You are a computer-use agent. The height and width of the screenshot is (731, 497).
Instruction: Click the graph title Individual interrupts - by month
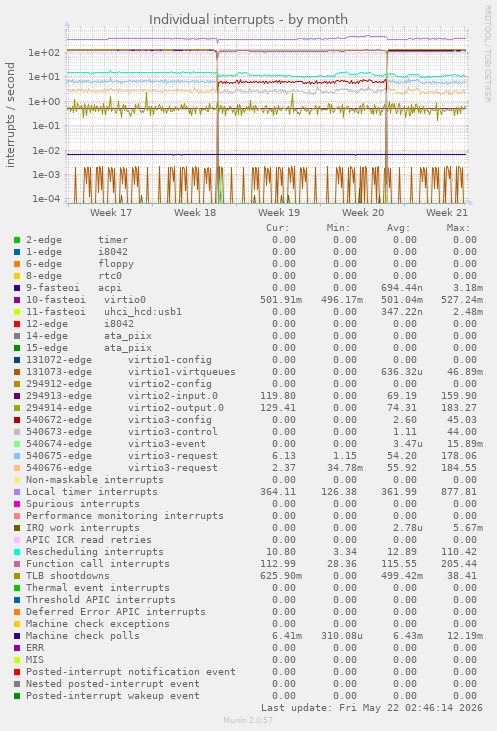pyautogui.click(x=248, y=20)
